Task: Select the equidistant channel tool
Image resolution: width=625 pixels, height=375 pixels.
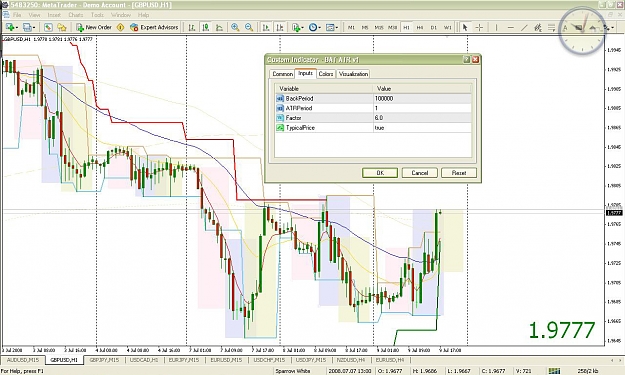Action: 538,27
